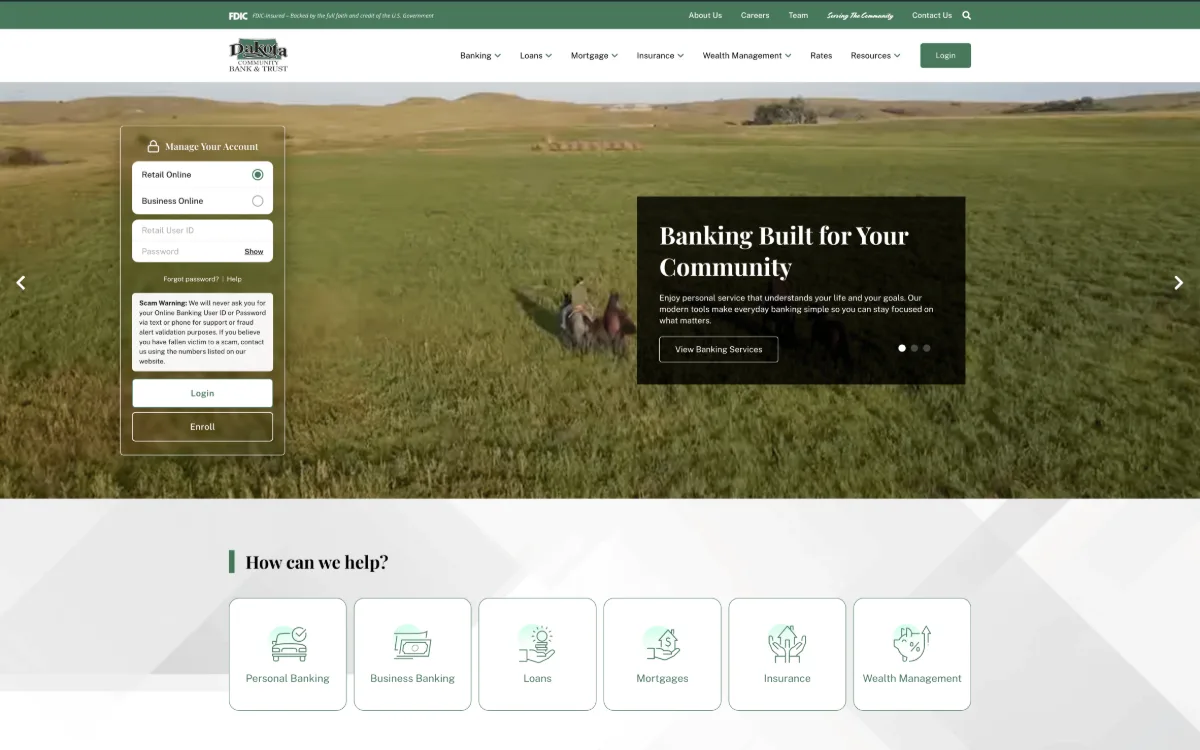Screen dimensions: 1200x750
Task: Go to next slide arrow
Action: [x=1178, y=283]
